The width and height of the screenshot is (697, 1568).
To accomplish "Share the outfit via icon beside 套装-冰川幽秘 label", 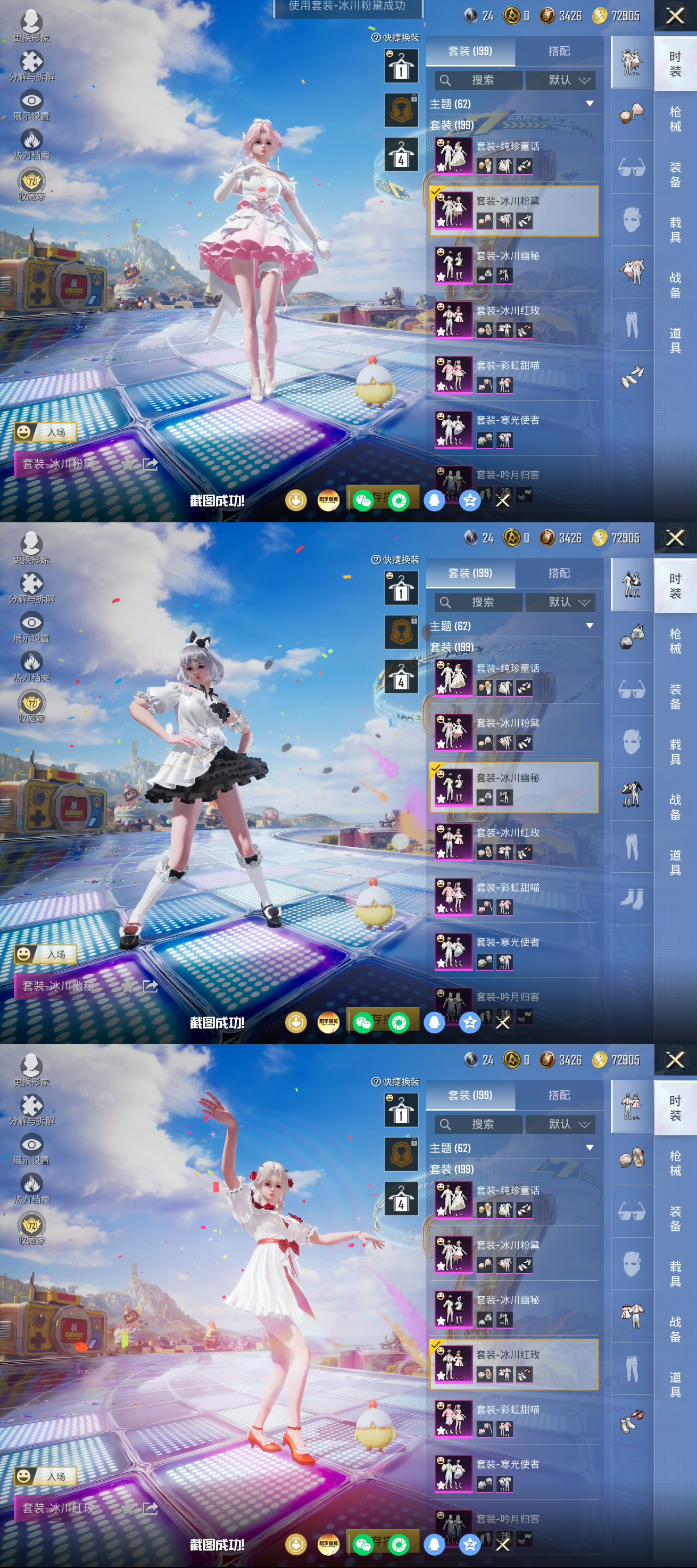I will (x=150, y=987).
